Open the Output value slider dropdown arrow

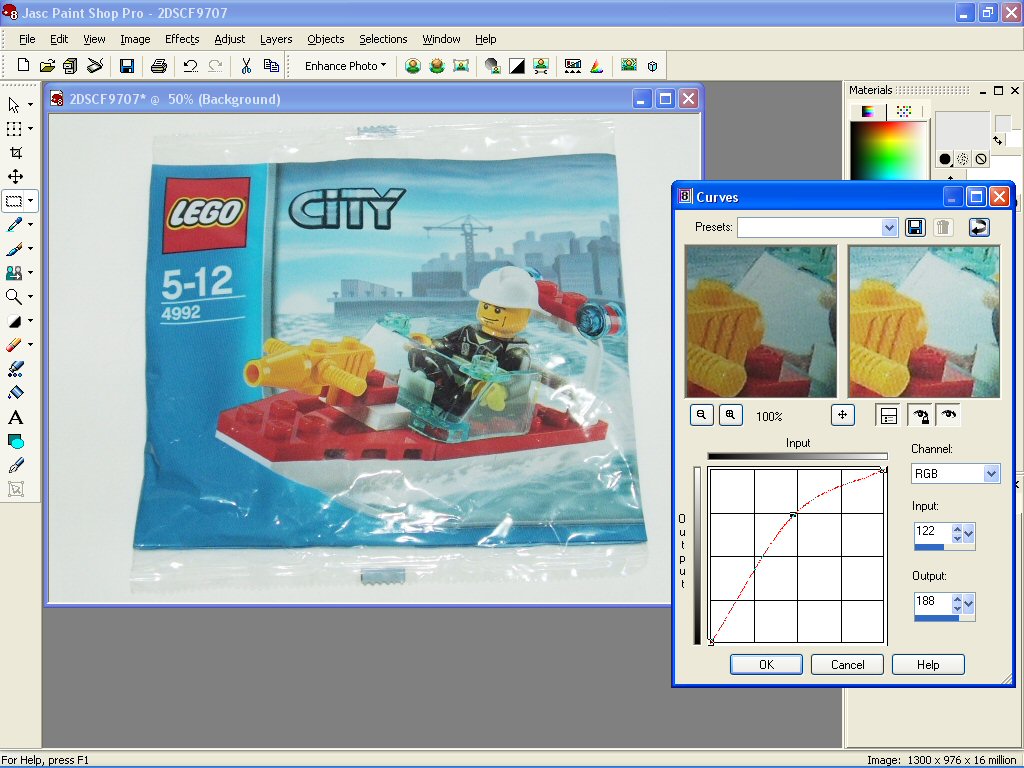[x=968, y=605]
